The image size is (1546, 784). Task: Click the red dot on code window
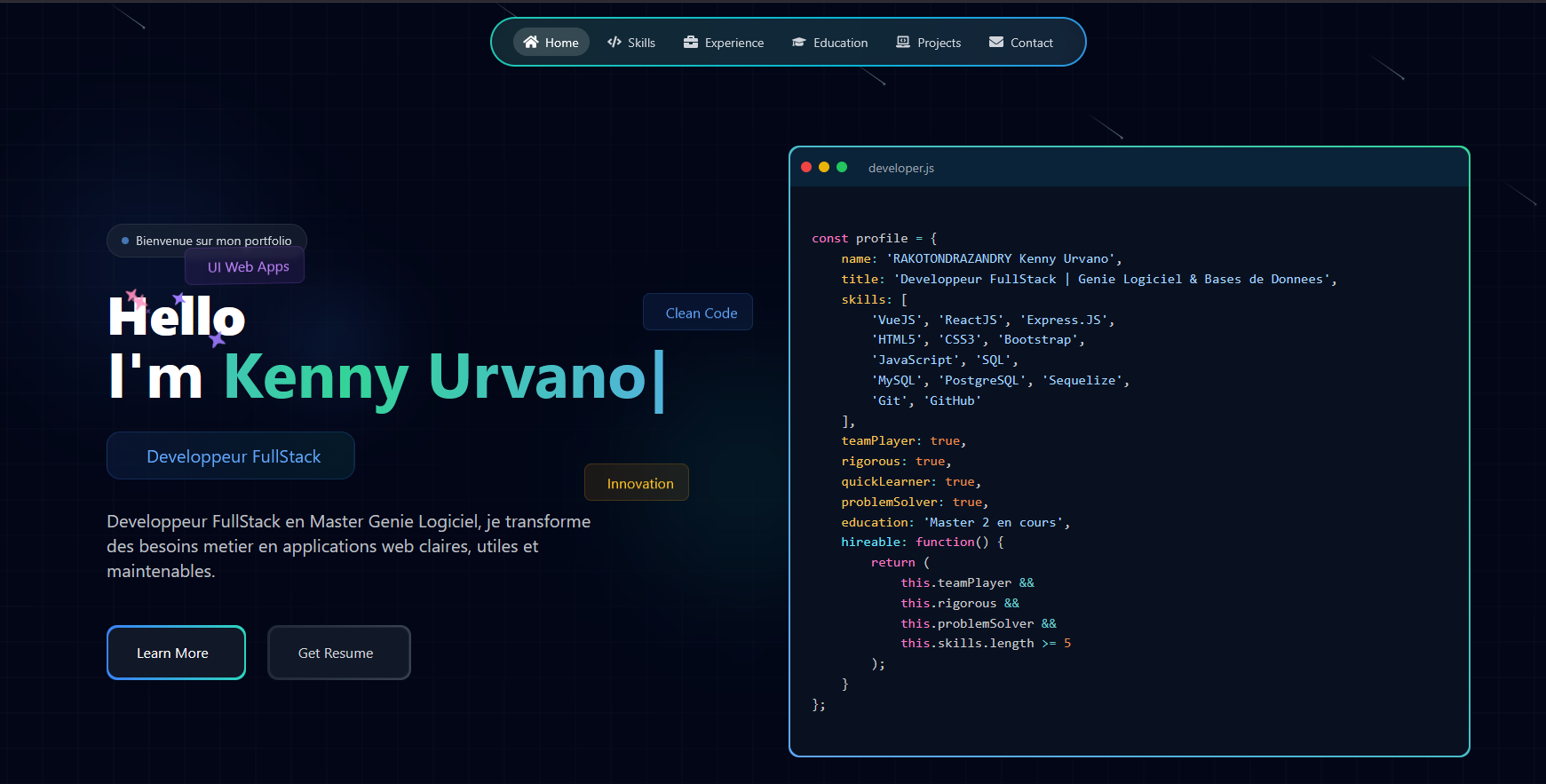[x=806, y=167]
